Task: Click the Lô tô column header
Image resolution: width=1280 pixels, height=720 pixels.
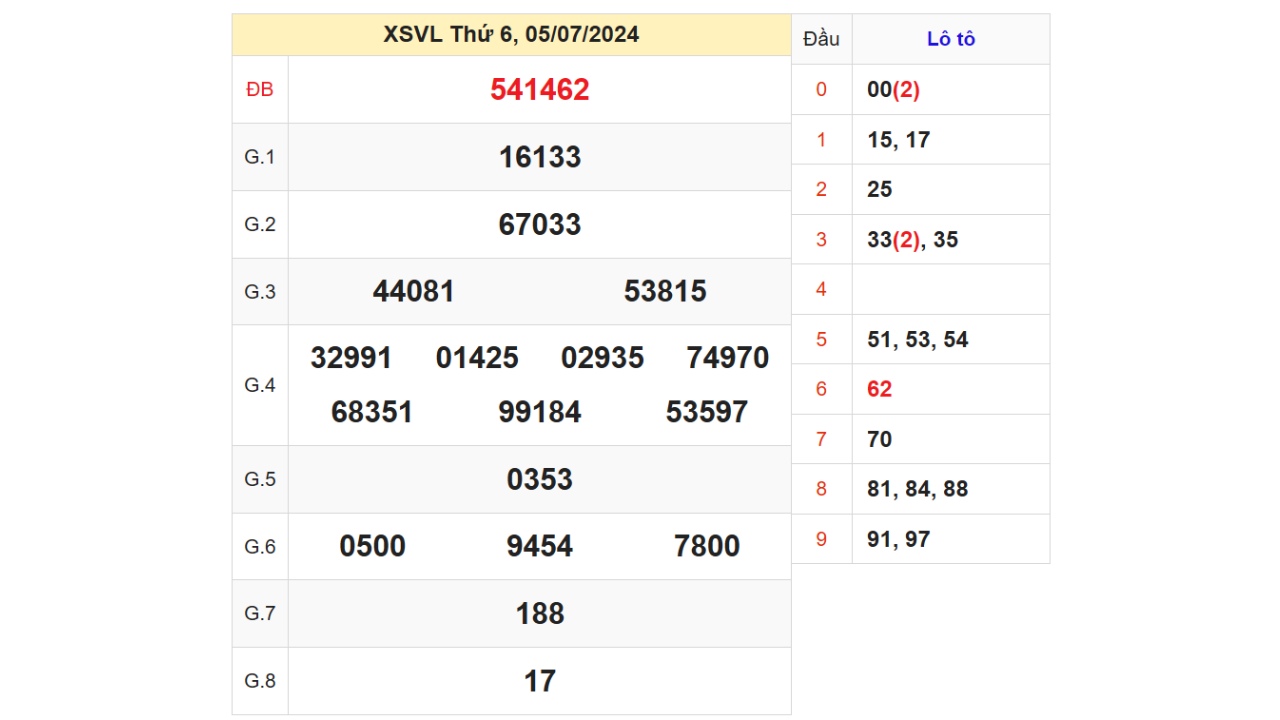Action: [x=951, y=39]
